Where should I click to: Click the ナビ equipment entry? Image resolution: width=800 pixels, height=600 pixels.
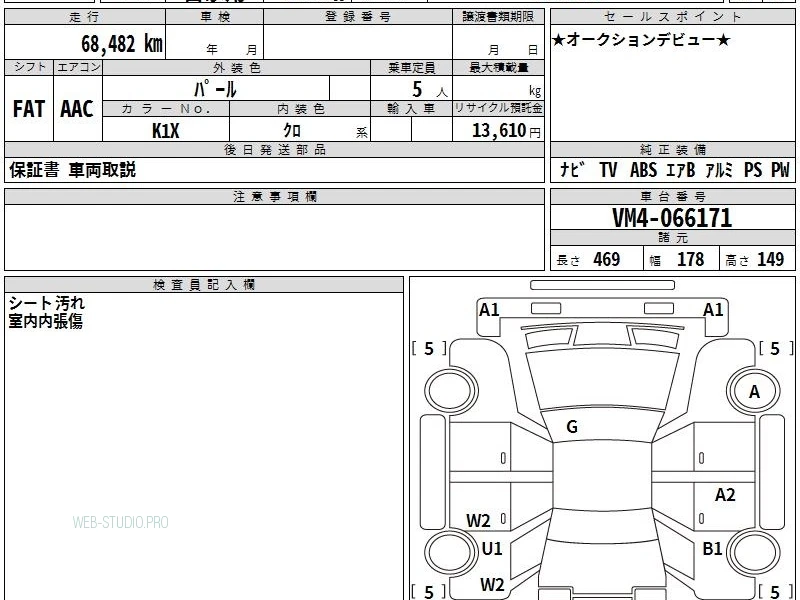tap(572, 170)
